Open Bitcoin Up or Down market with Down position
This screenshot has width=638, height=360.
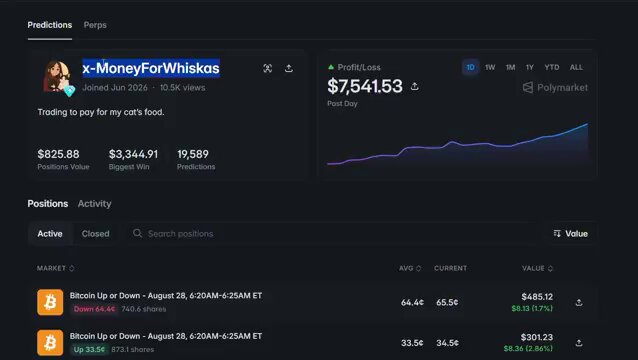[166, 296]
